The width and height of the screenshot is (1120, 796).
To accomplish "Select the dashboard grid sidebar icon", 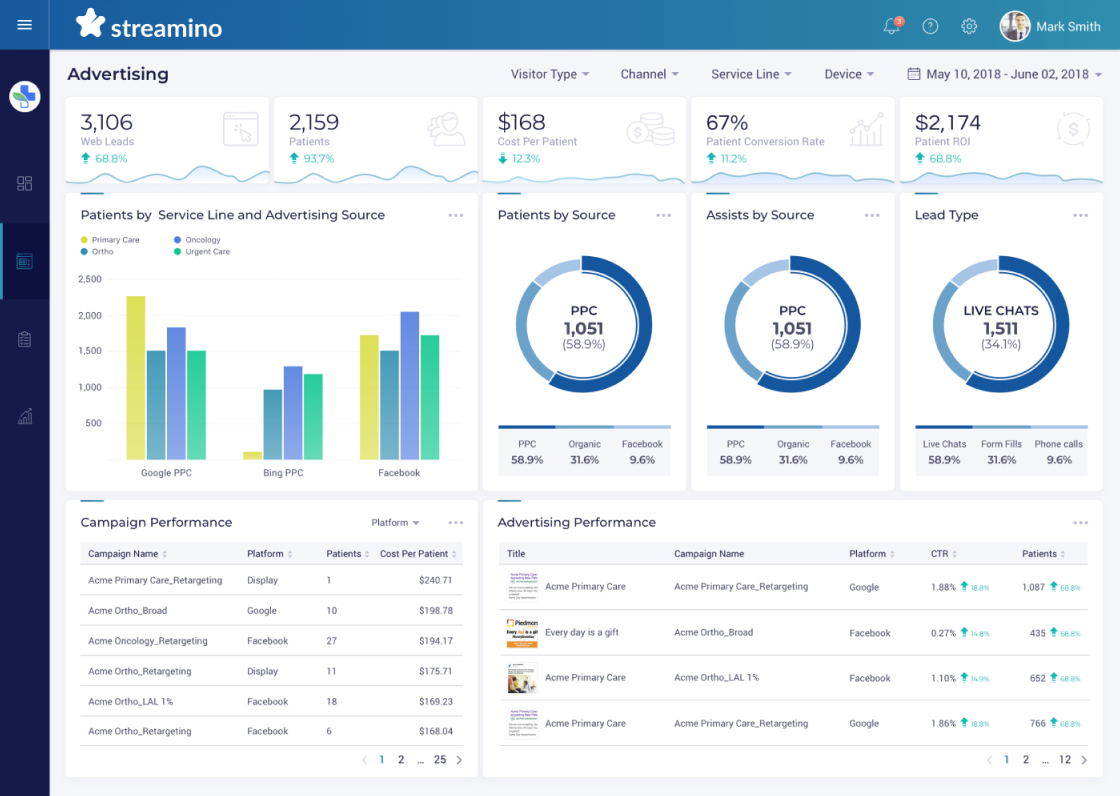I will 25,183.
